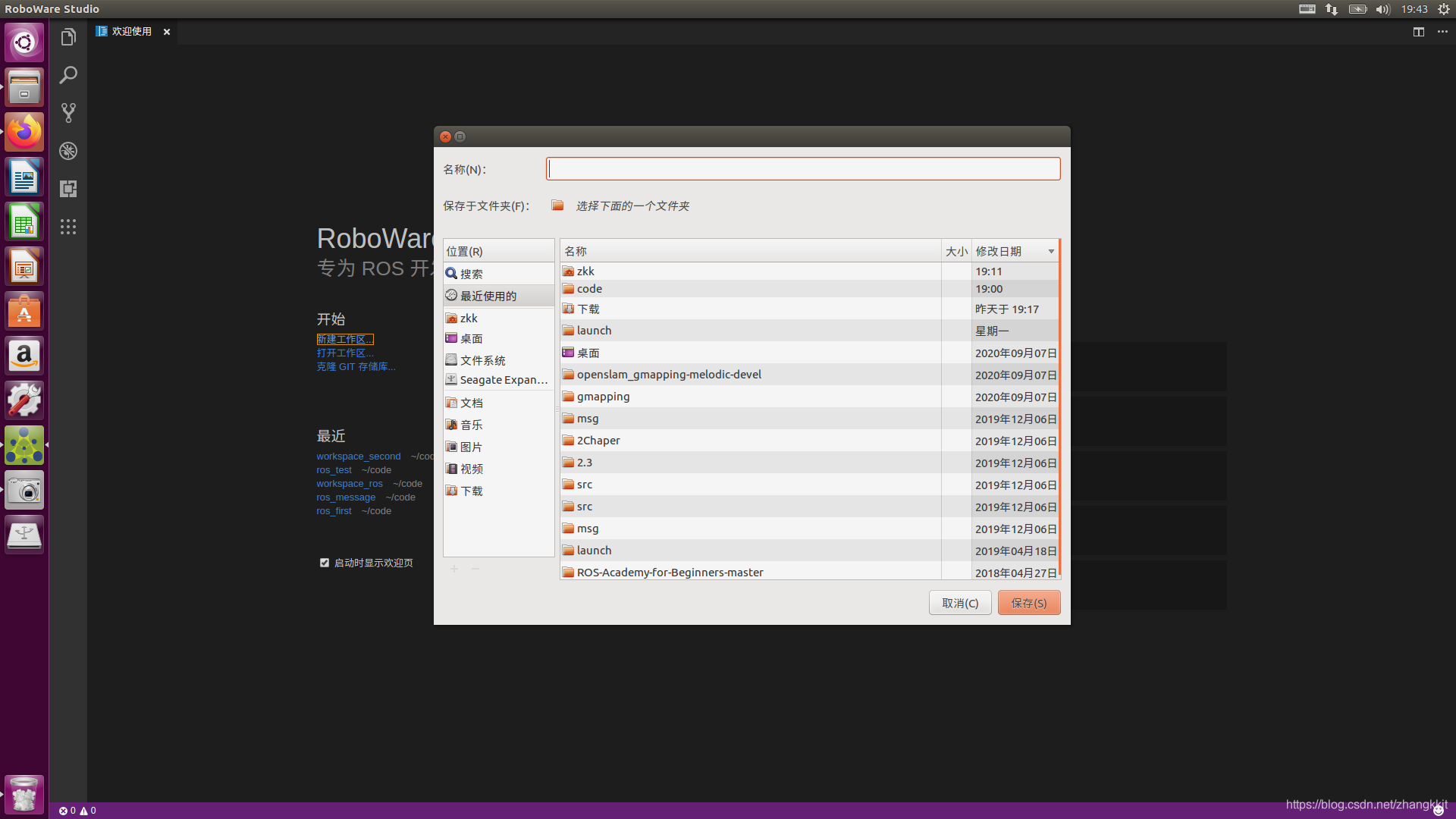Click the split editor icon
This screenshot has height=819, width=1456.
coord(1418,32)
